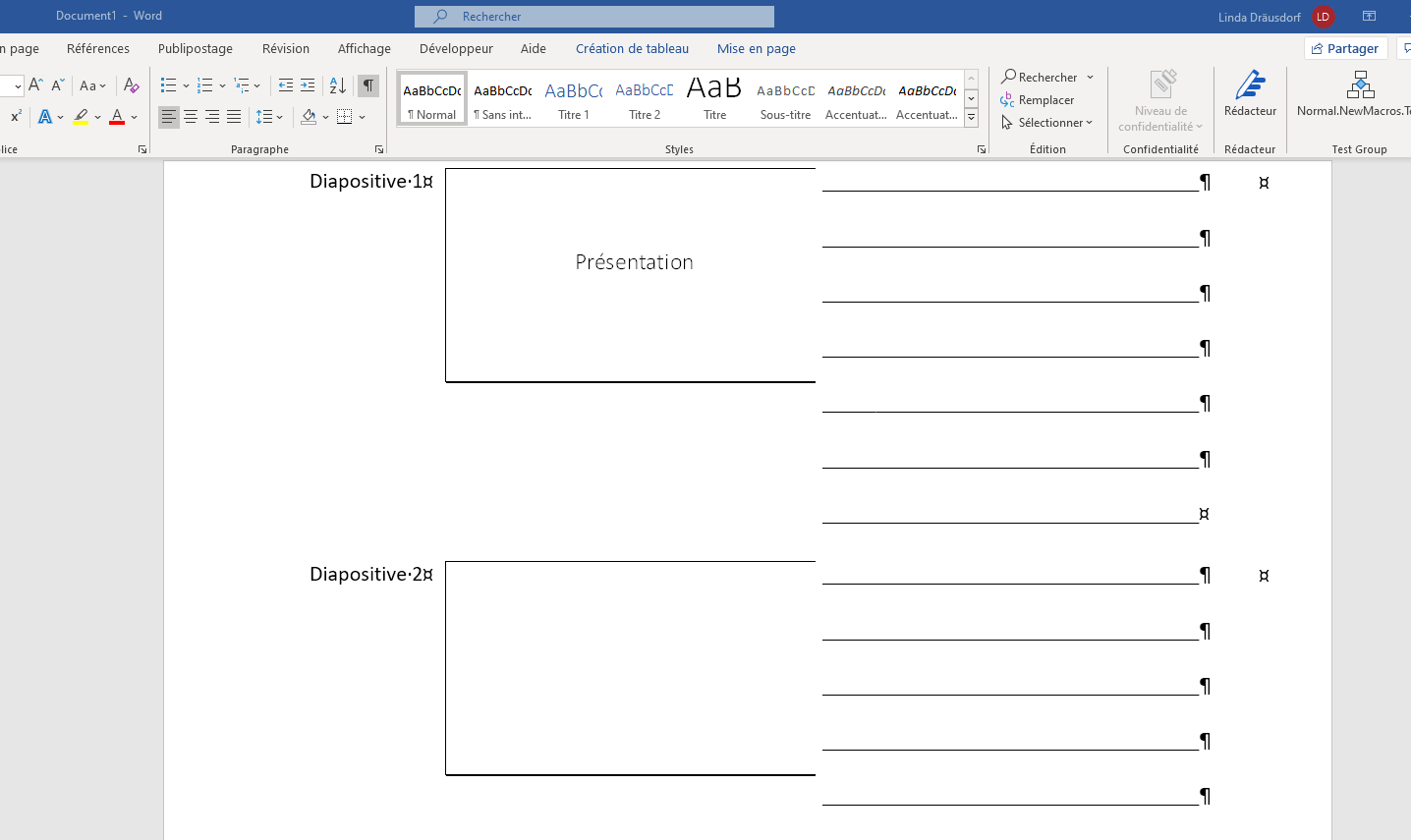
Task: Expand the styles gallery More arrow
Action: (x=971, y=118)
